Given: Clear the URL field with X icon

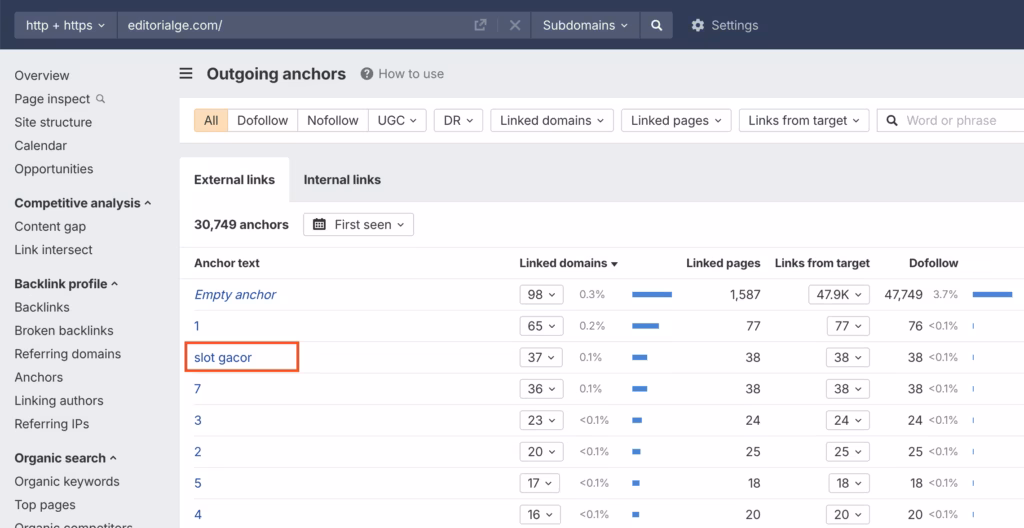Looking at the screenshot, I should pos(515,25).
